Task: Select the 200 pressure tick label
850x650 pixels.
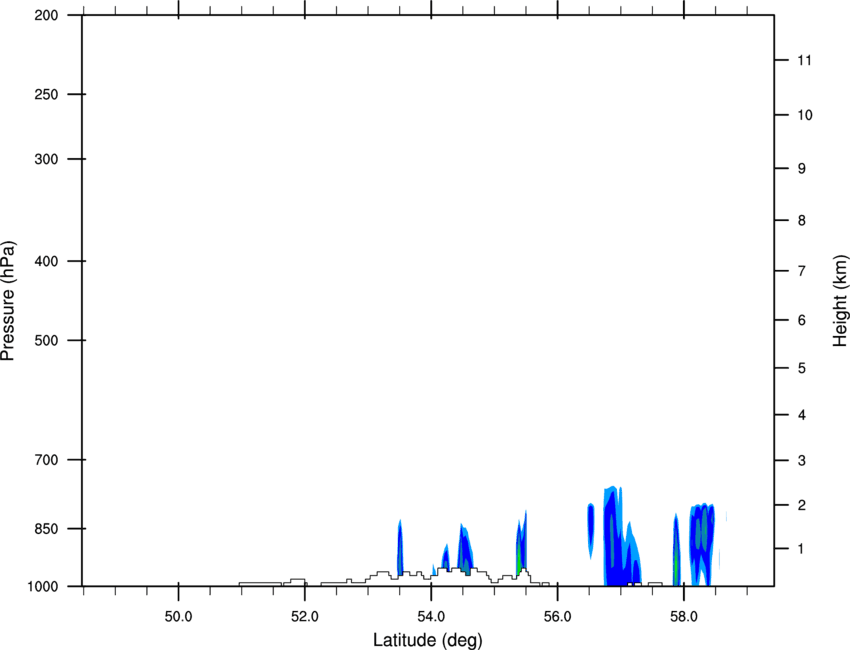Action: (46, 15)
